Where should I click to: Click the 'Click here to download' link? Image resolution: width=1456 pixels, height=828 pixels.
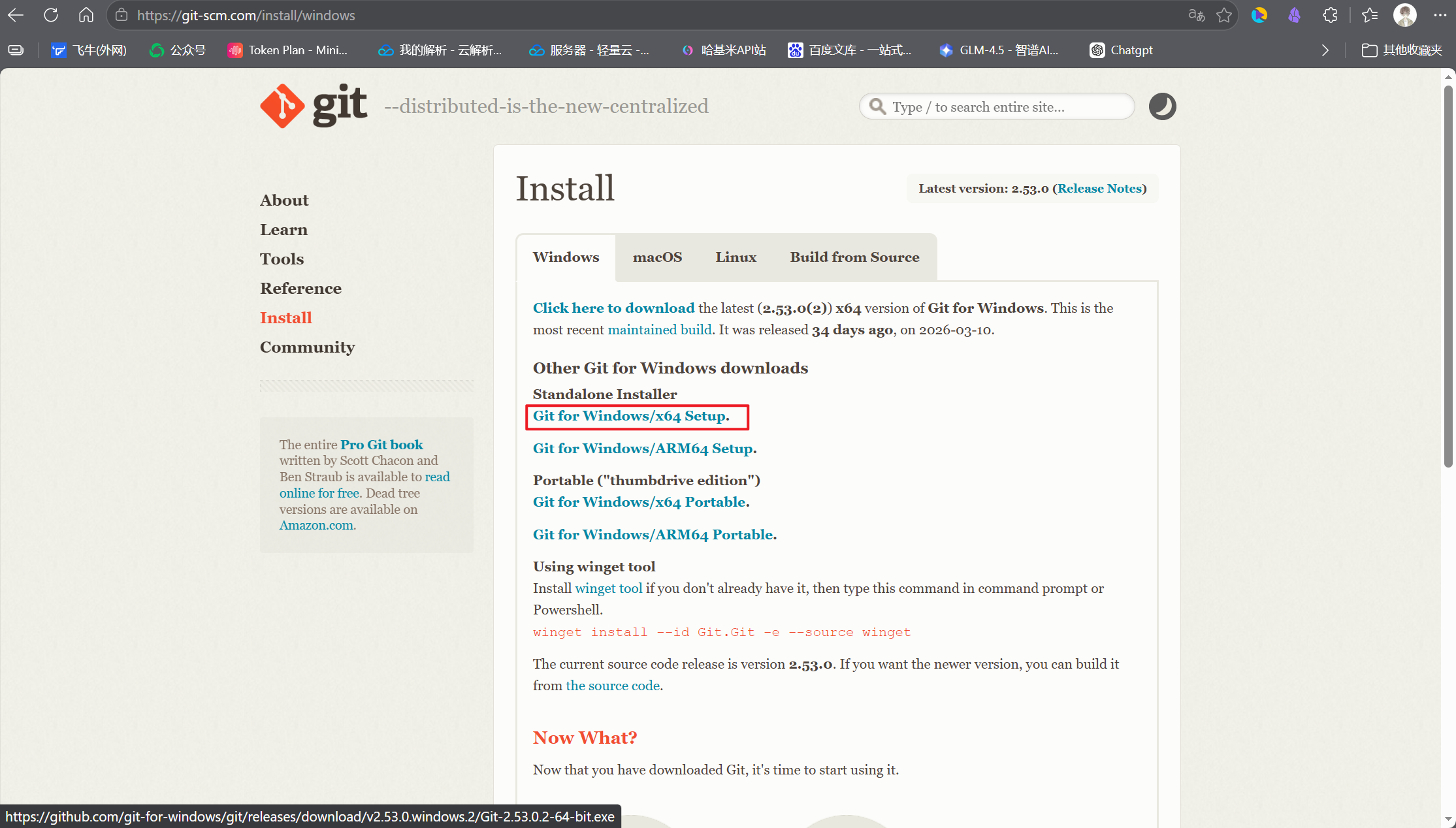613,308
